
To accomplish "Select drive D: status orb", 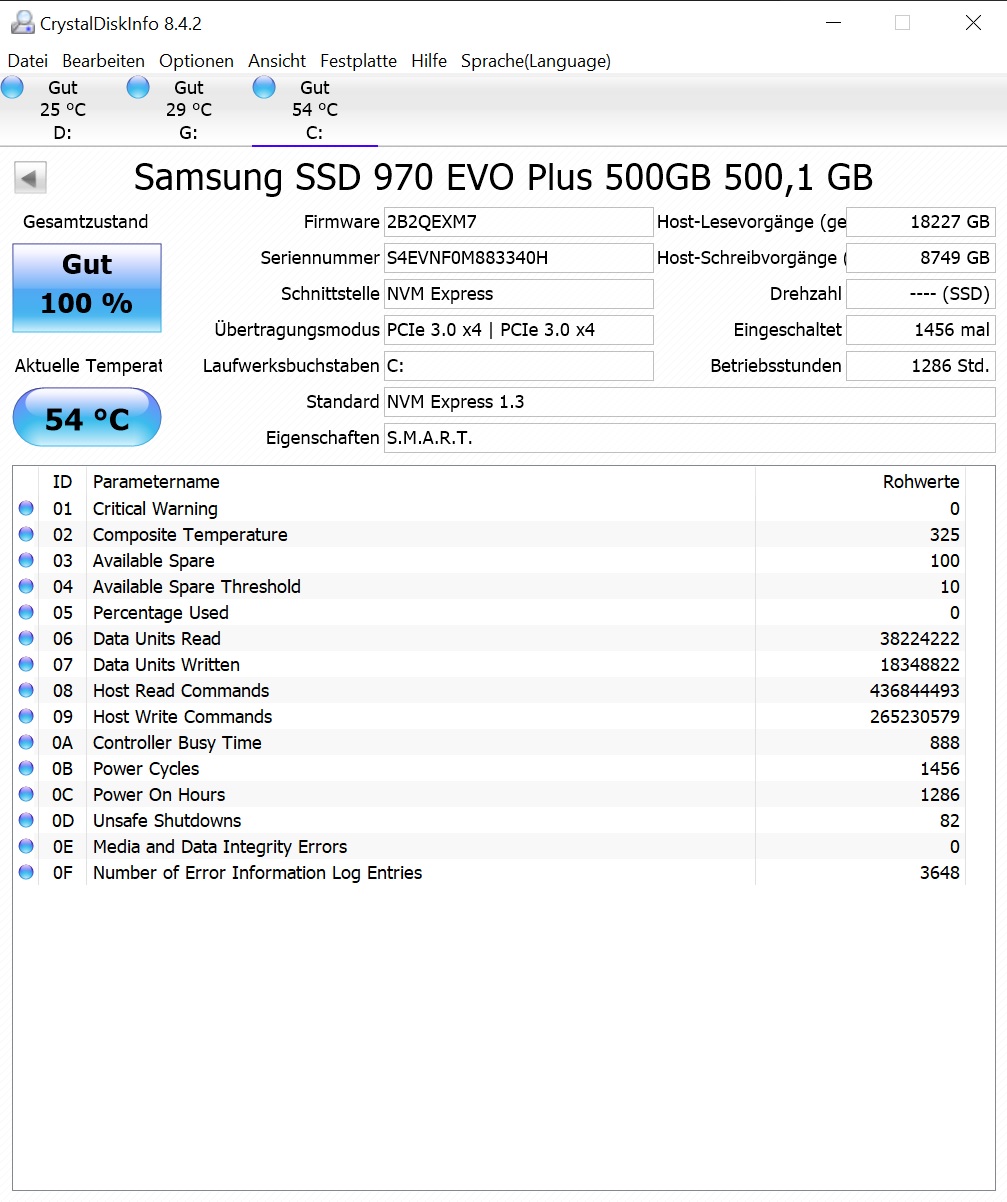I will point(12,88).
